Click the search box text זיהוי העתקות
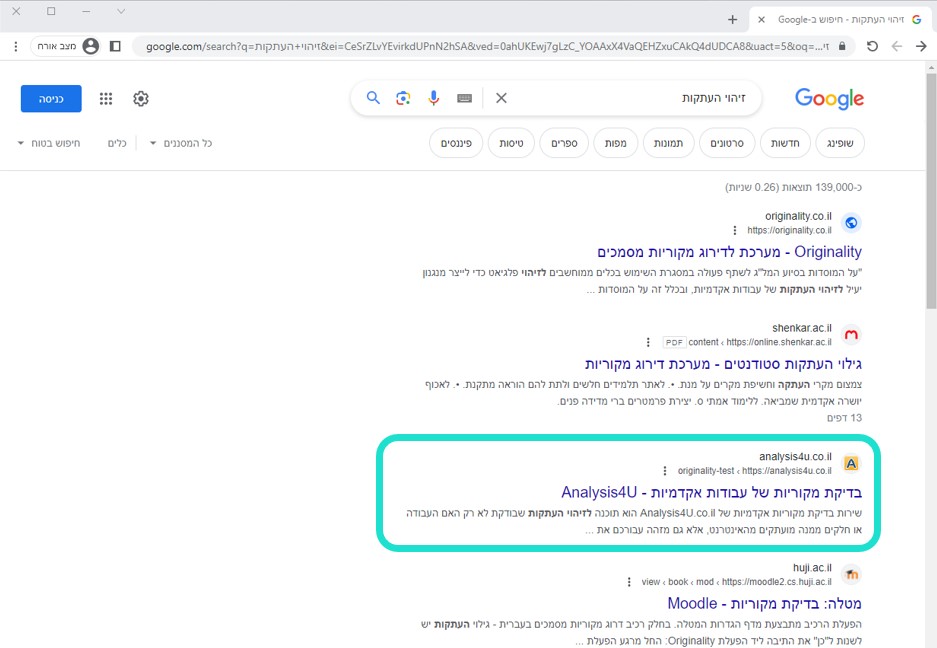Screen dimensions: 937x648 click(x=714, y=98)
